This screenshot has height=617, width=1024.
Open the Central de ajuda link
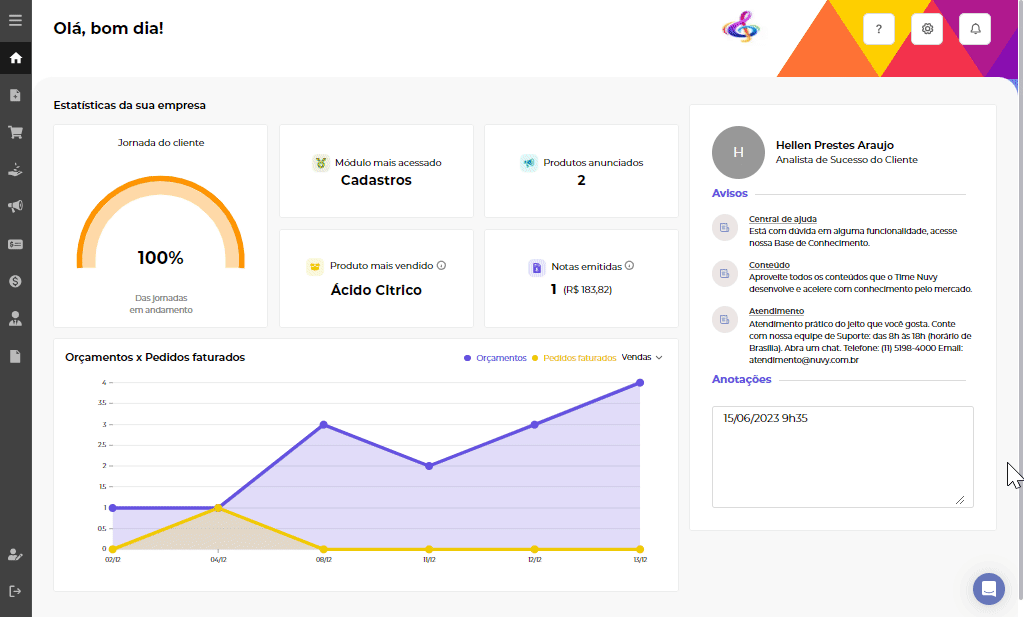point(782,219)
